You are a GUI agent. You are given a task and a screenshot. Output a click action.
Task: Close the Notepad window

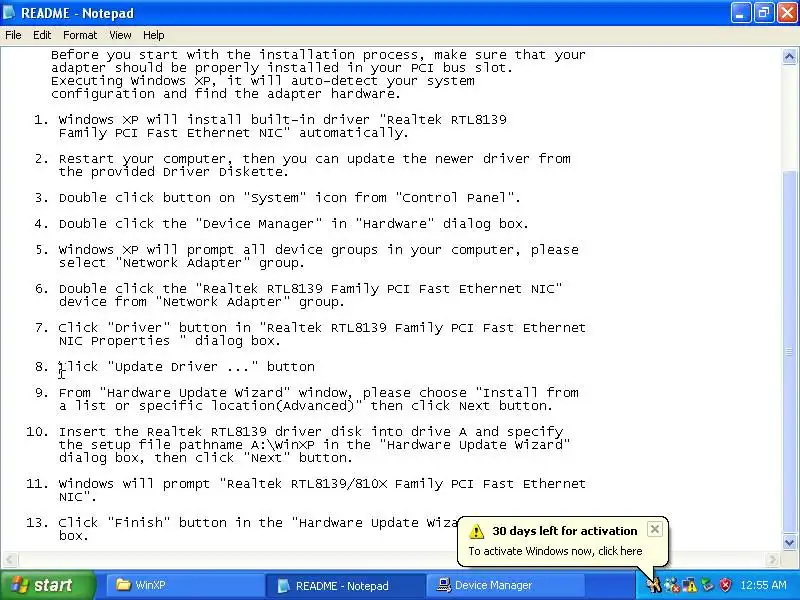(x=787, y=13)
